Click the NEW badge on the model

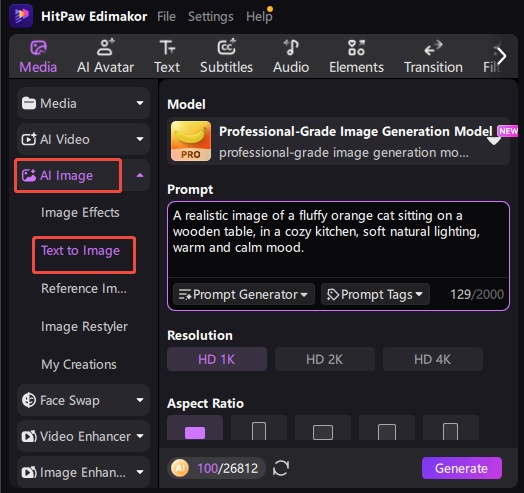[x=508, y=131]
